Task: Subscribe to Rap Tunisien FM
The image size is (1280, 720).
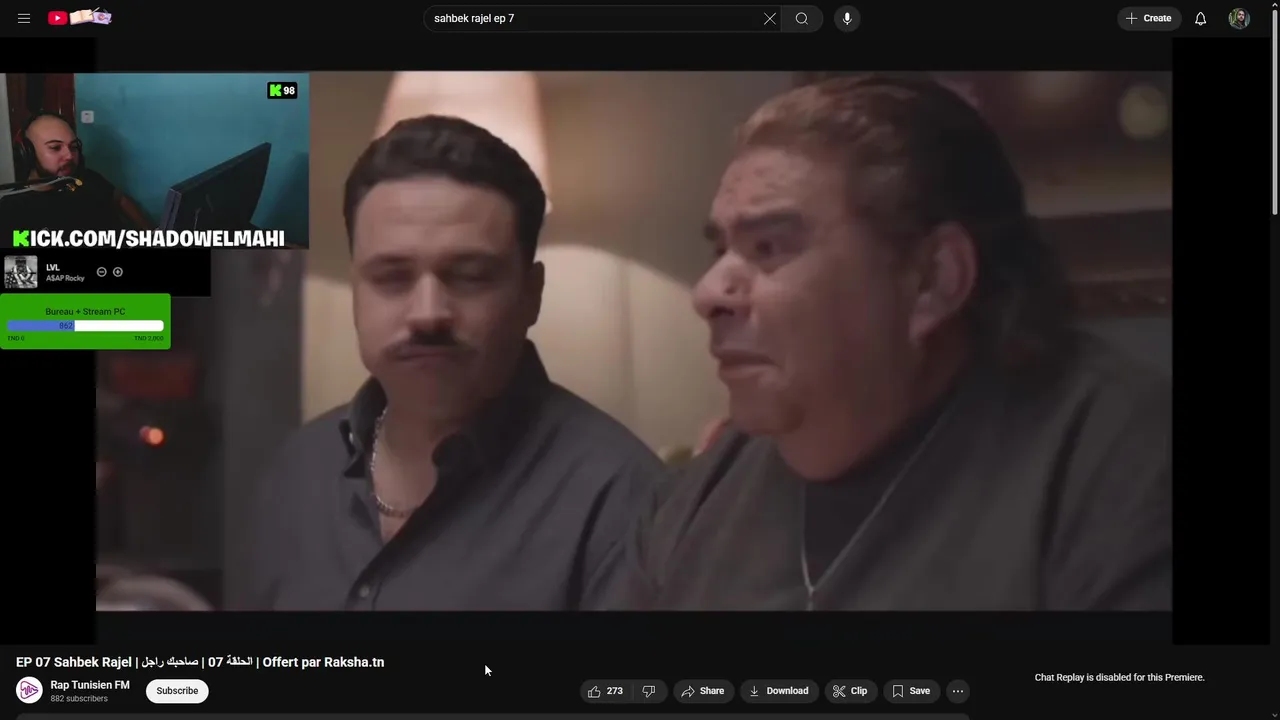Action: 177,691
